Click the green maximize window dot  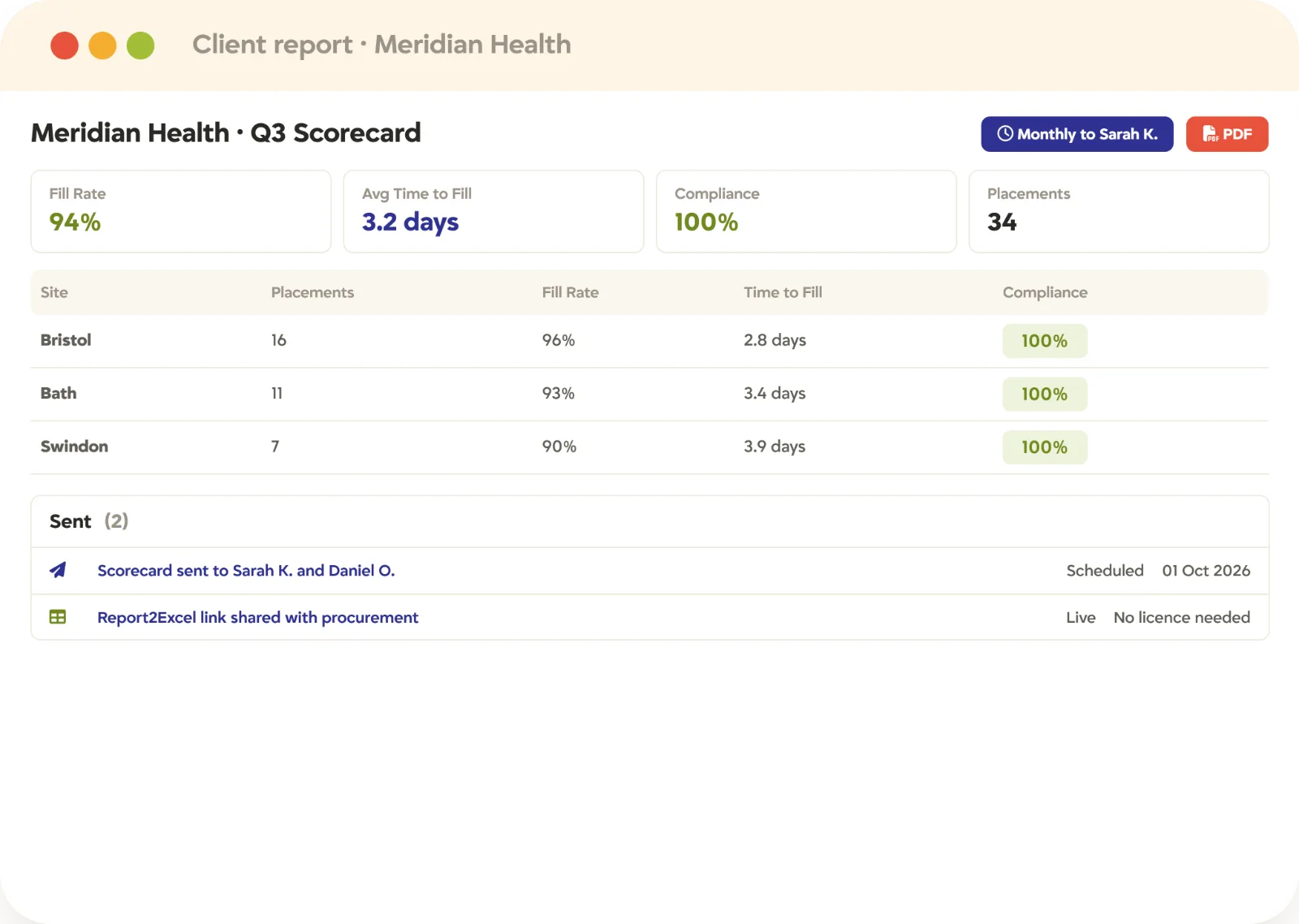pyautogui.click(x=140, y=45)
